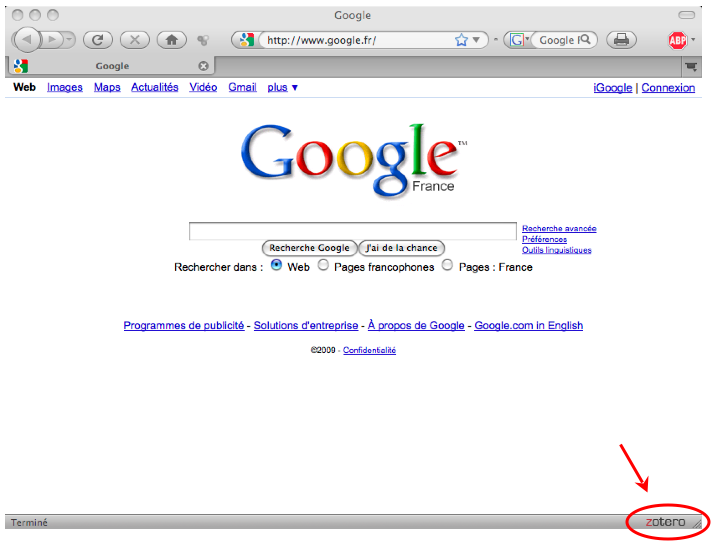Go forward with the Forward arrow button
This screenshot has width=717, height=545.
[x=52, y=40]
